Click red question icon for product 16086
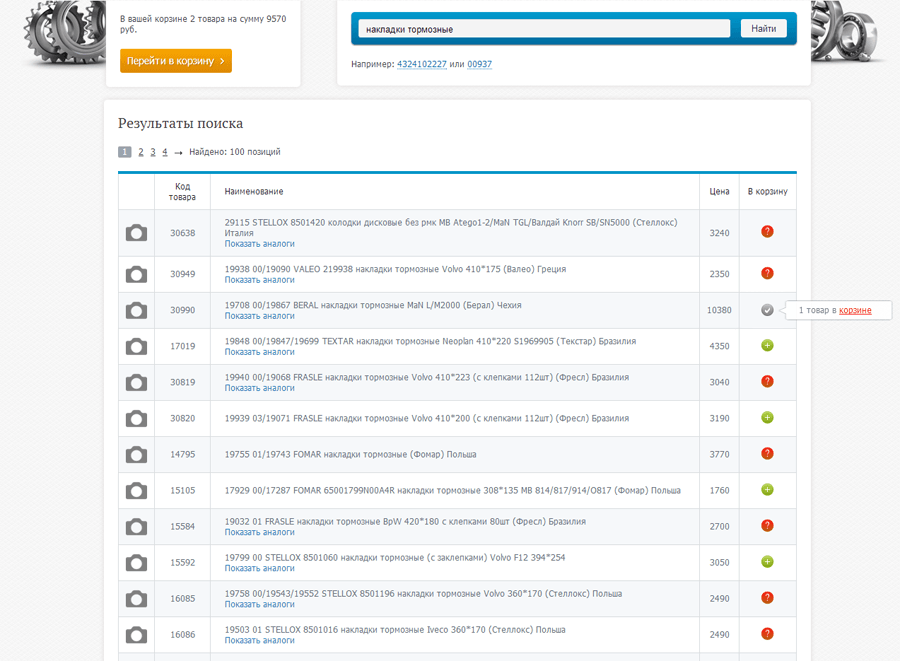 767,633
